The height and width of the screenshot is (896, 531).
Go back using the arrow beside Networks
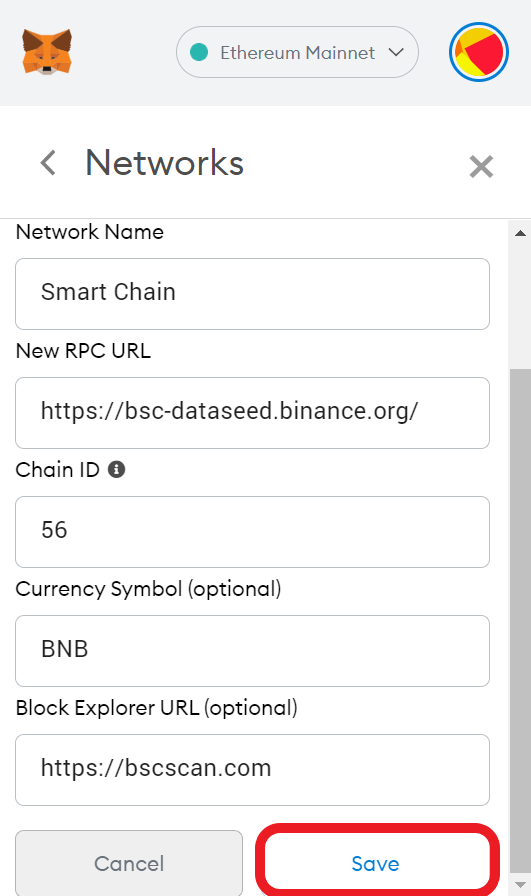49,163
